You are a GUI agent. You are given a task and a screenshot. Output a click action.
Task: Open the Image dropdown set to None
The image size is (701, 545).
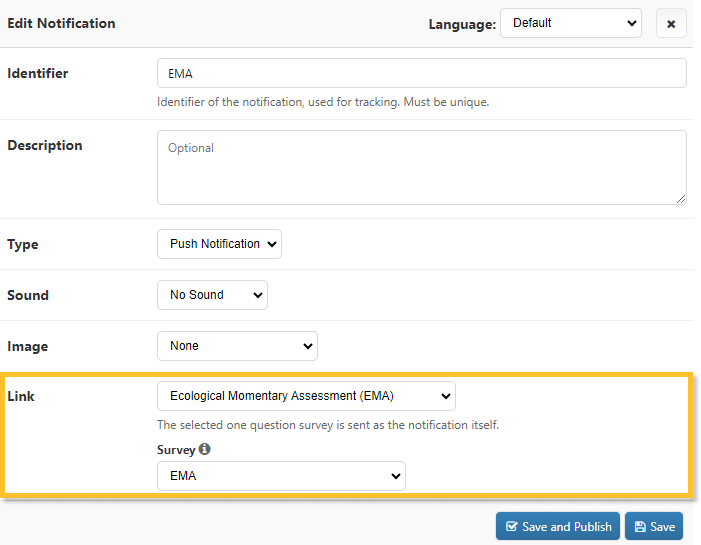[237, 346]
